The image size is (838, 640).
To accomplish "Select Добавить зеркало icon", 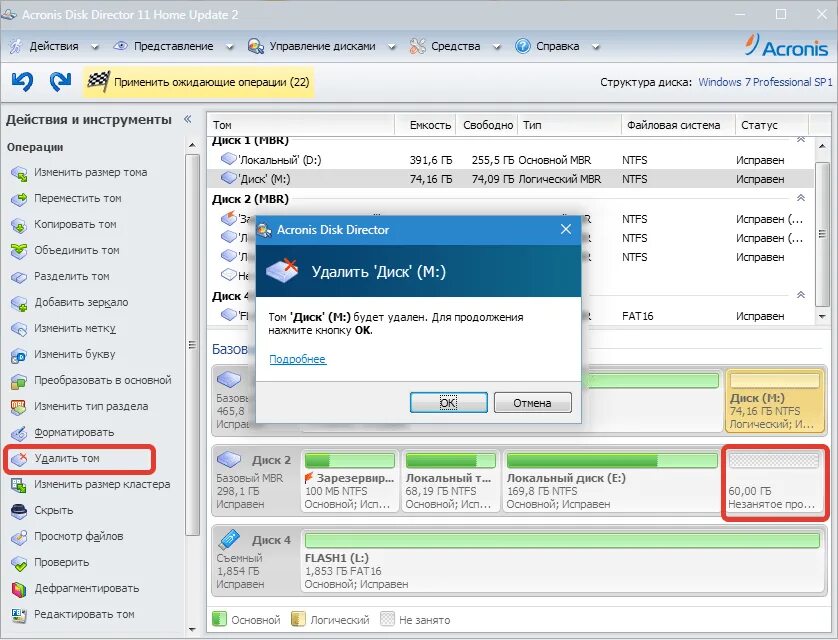I will [x=19, y=303].
